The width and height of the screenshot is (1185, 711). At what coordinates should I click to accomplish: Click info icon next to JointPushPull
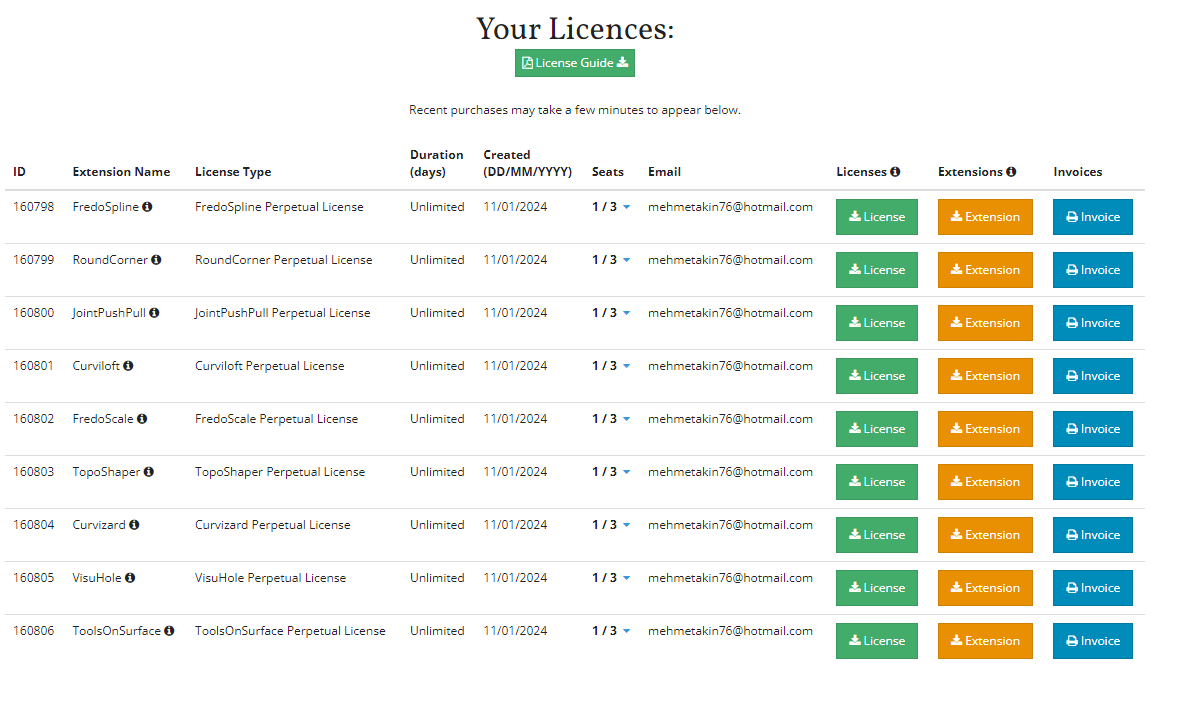pos(154,313)
